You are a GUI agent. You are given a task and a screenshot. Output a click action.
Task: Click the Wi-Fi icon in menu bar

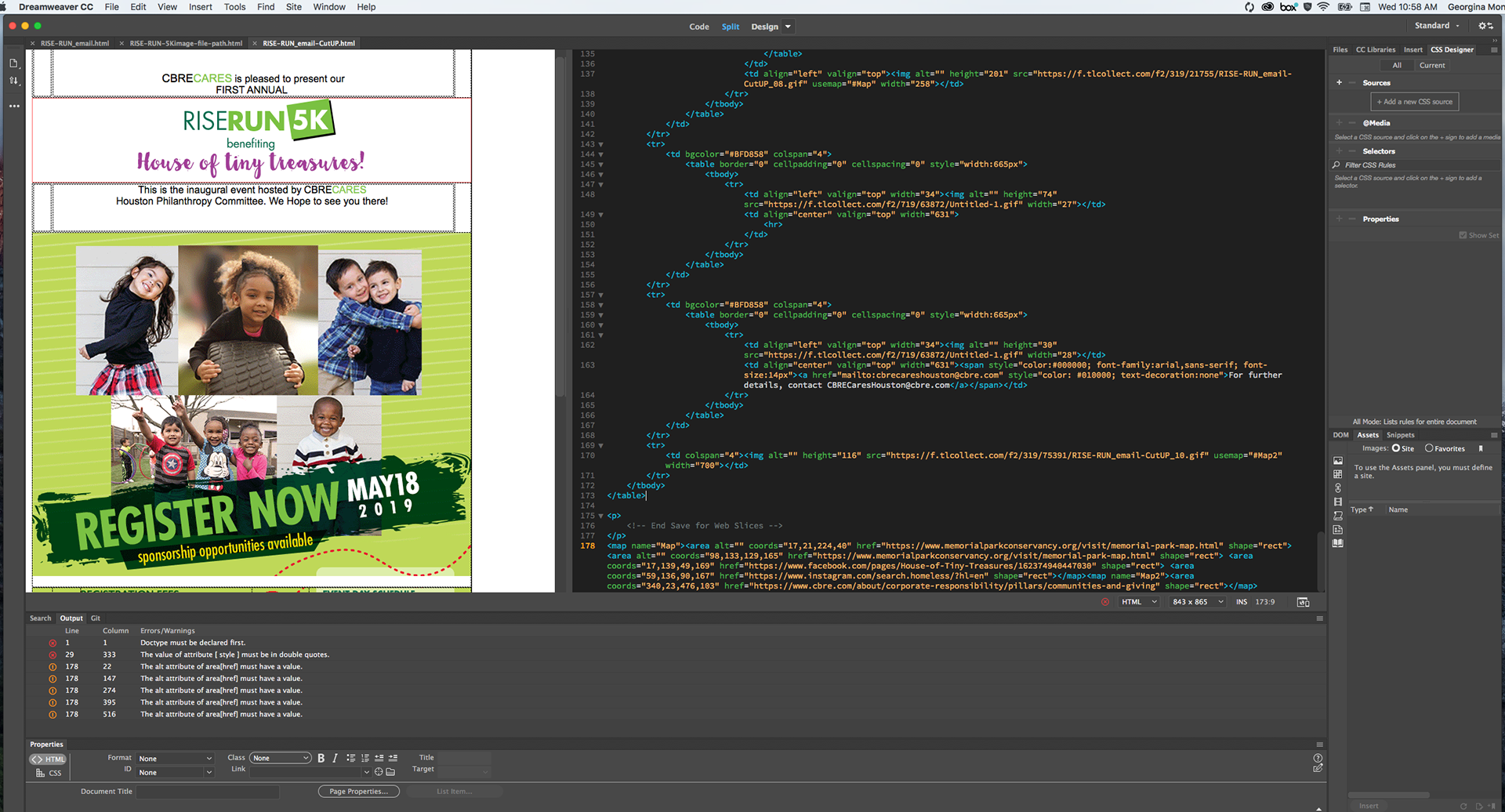[1324, 7]
